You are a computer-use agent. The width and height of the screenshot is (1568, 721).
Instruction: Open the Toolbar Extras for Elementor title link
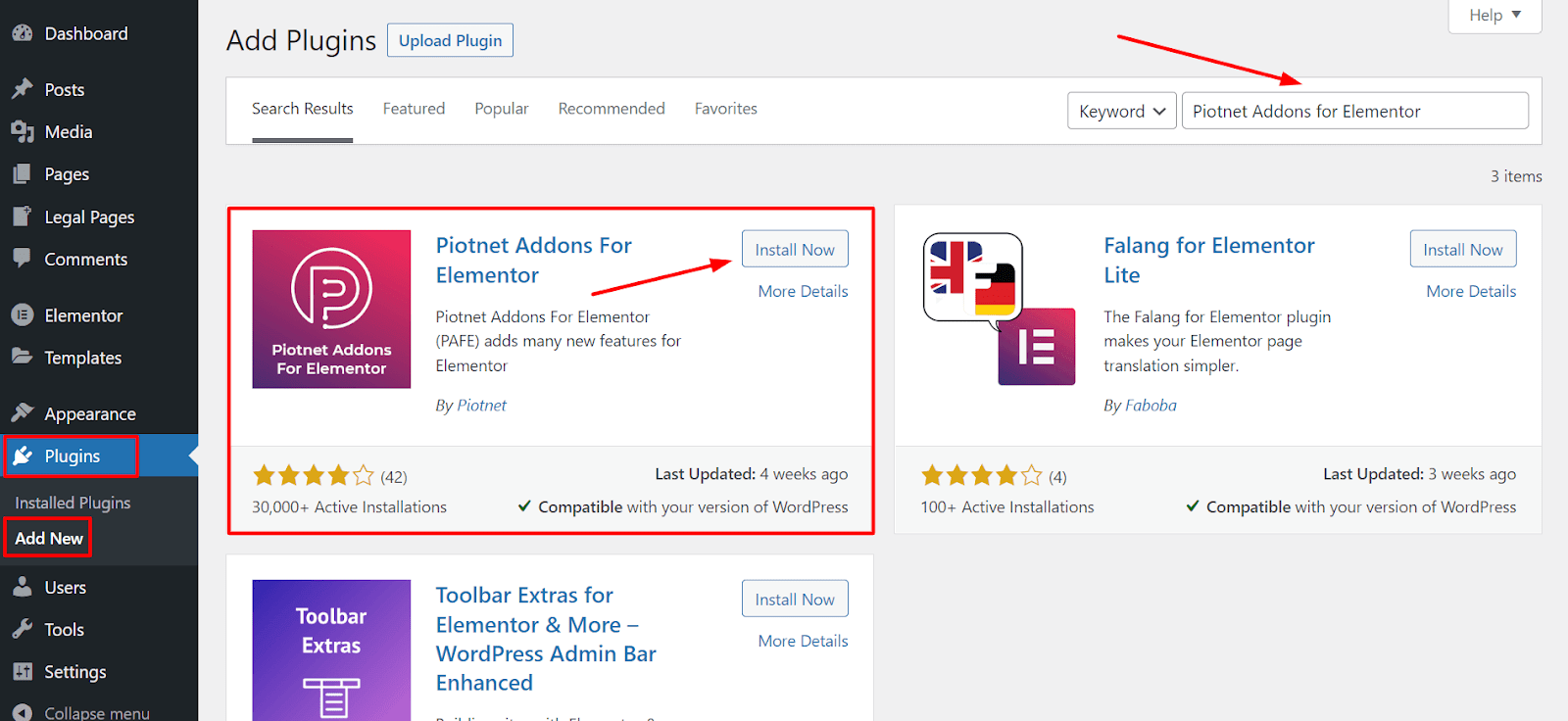pyautogui.click(x=546, y=639)
